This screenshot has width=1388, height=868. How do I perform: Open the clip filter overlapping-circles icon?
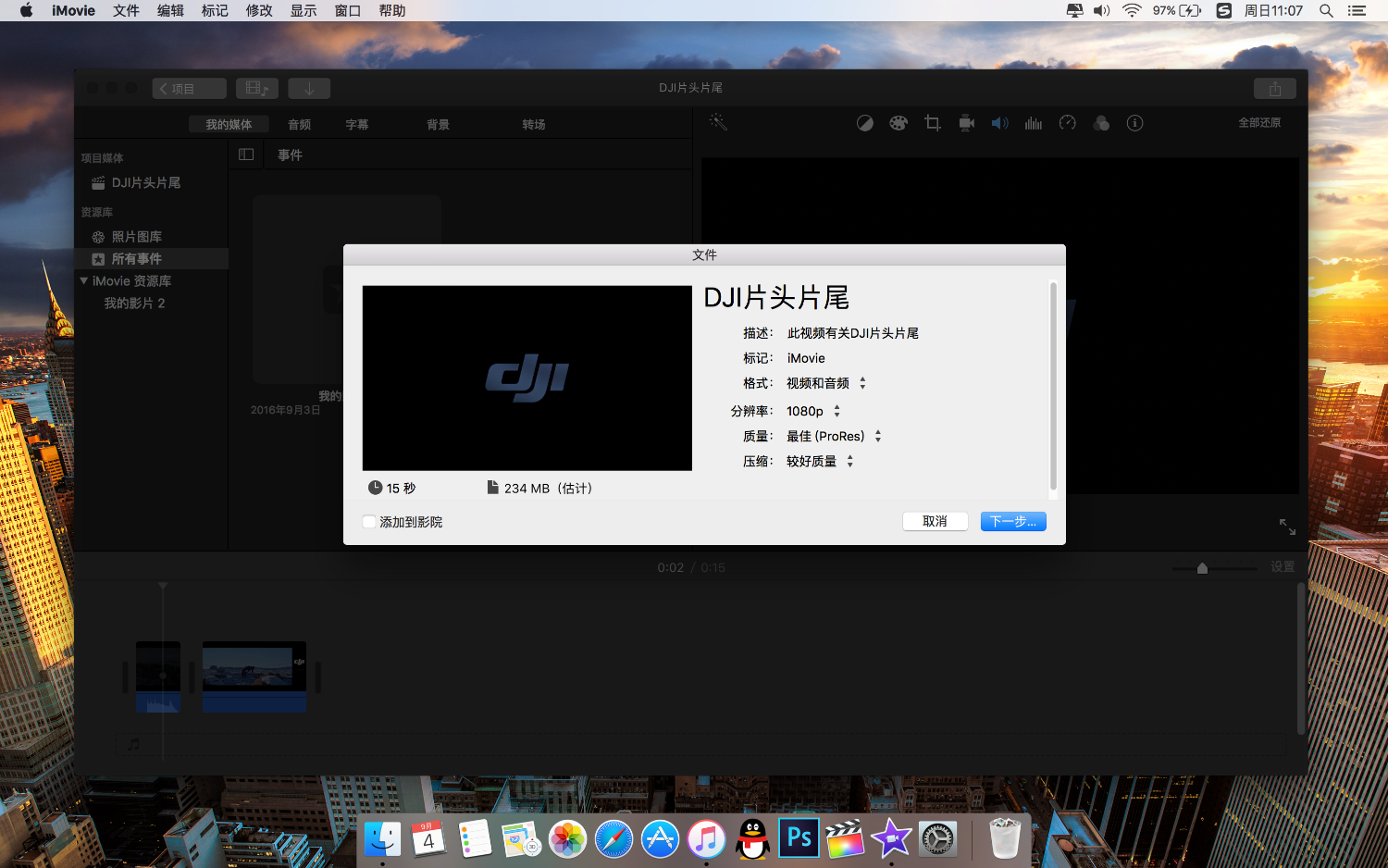(1101, 123)
